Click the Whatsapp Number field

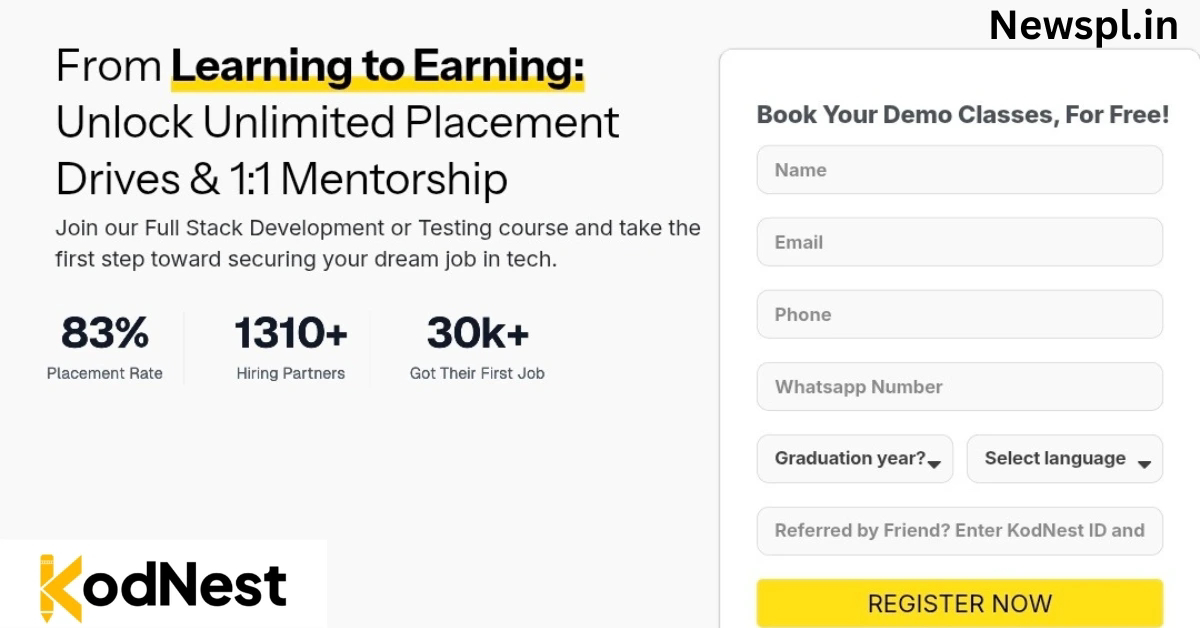point(960,387)
